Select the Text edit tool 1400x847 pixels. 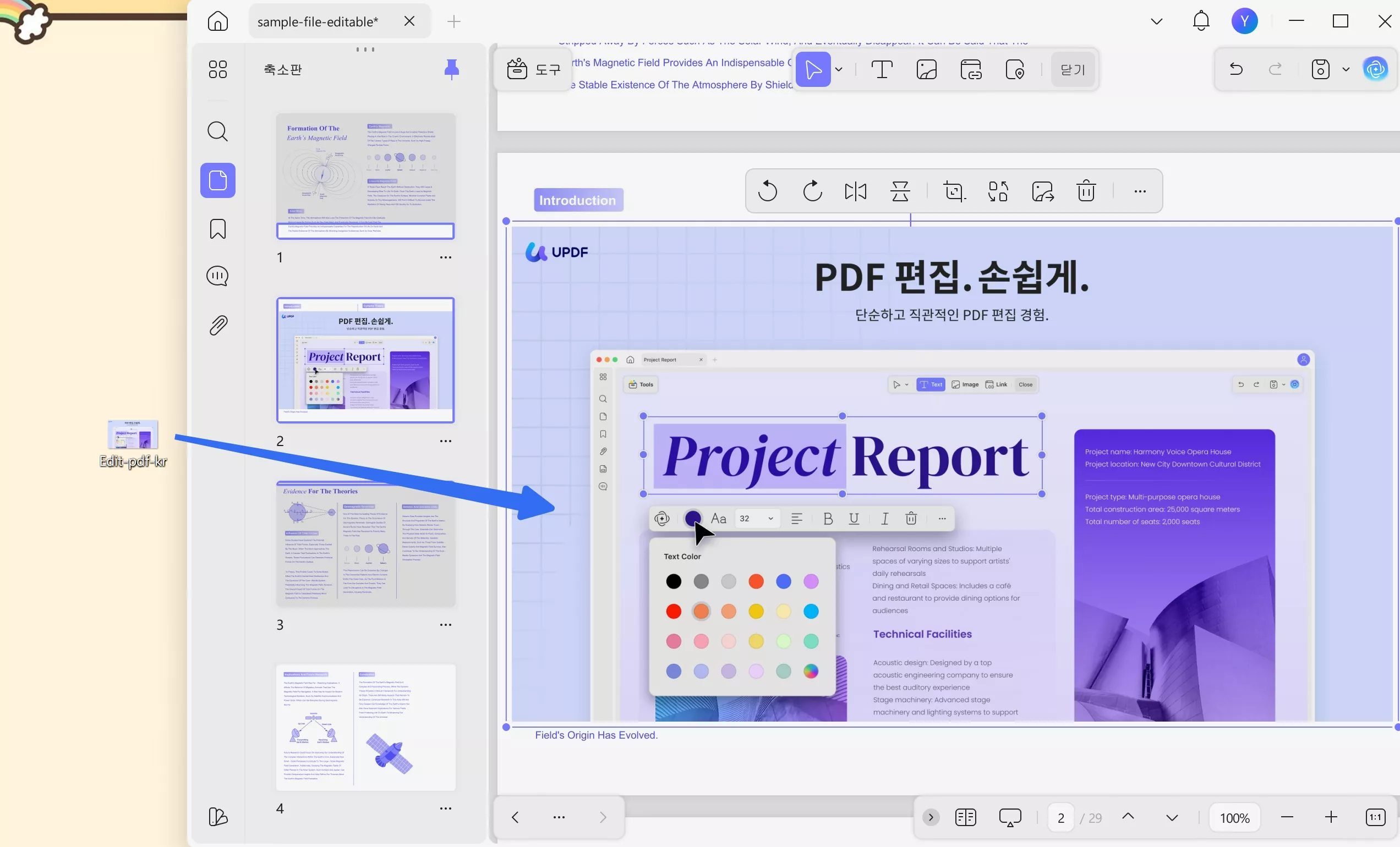click(882, 69)
